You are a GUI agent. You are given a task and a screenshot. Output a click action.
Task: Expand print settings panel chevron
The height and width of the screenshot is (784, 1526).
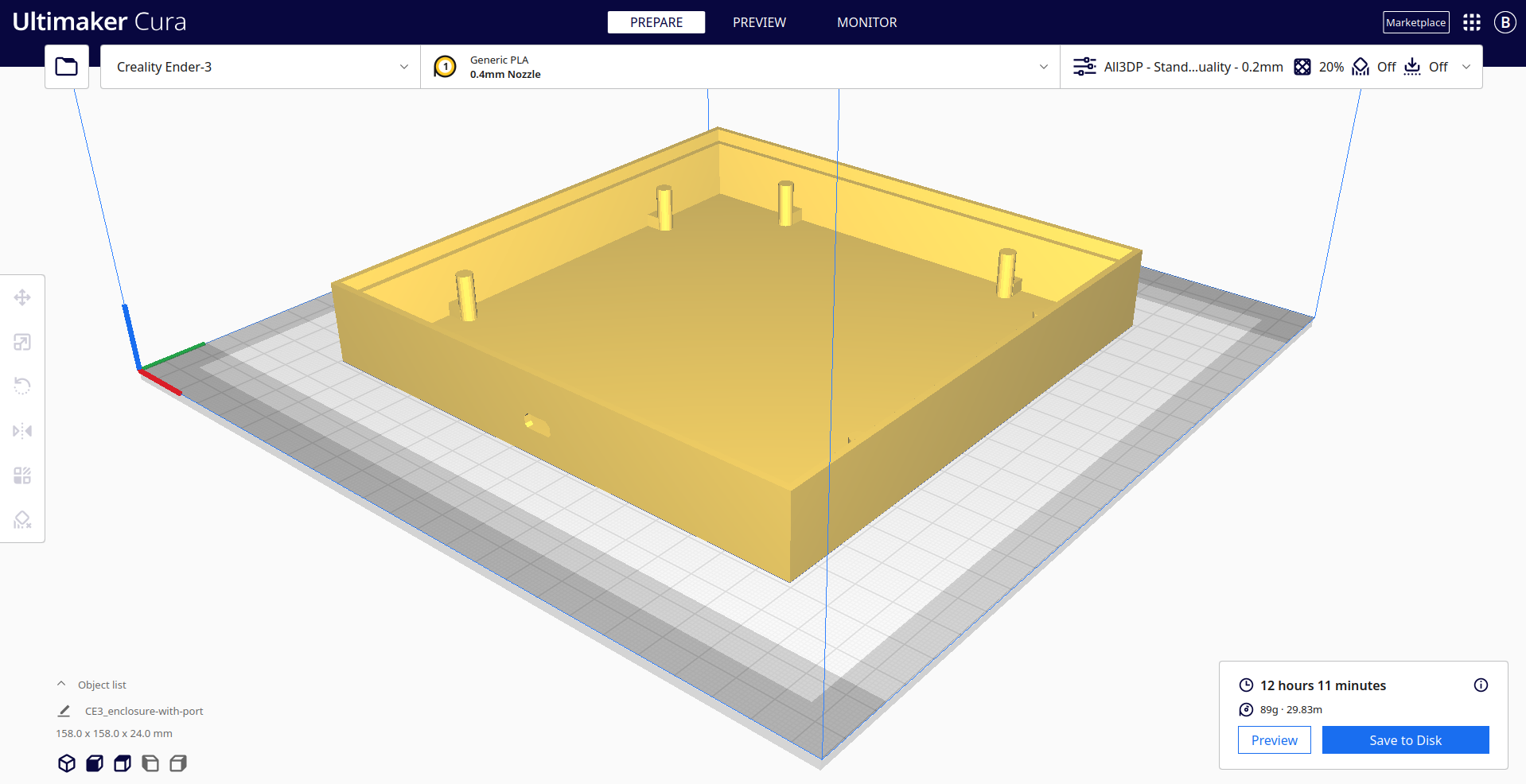pos(1466,67)
